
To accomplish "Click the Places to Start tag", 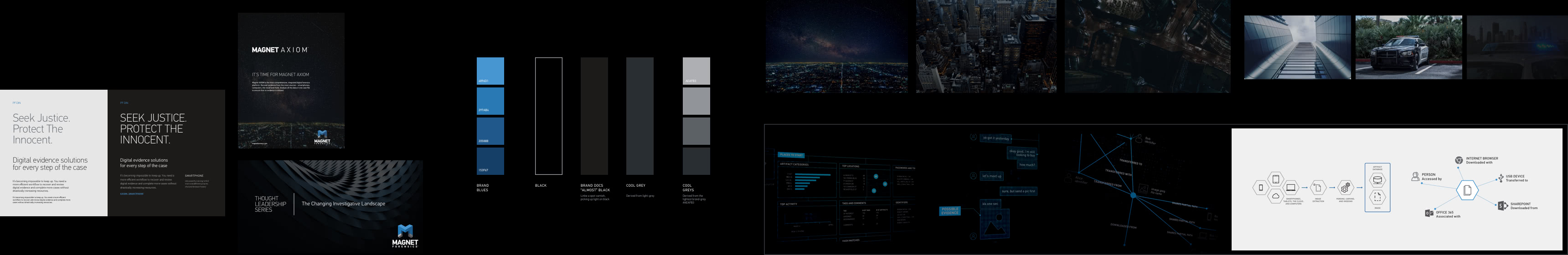I will [791, 155].
